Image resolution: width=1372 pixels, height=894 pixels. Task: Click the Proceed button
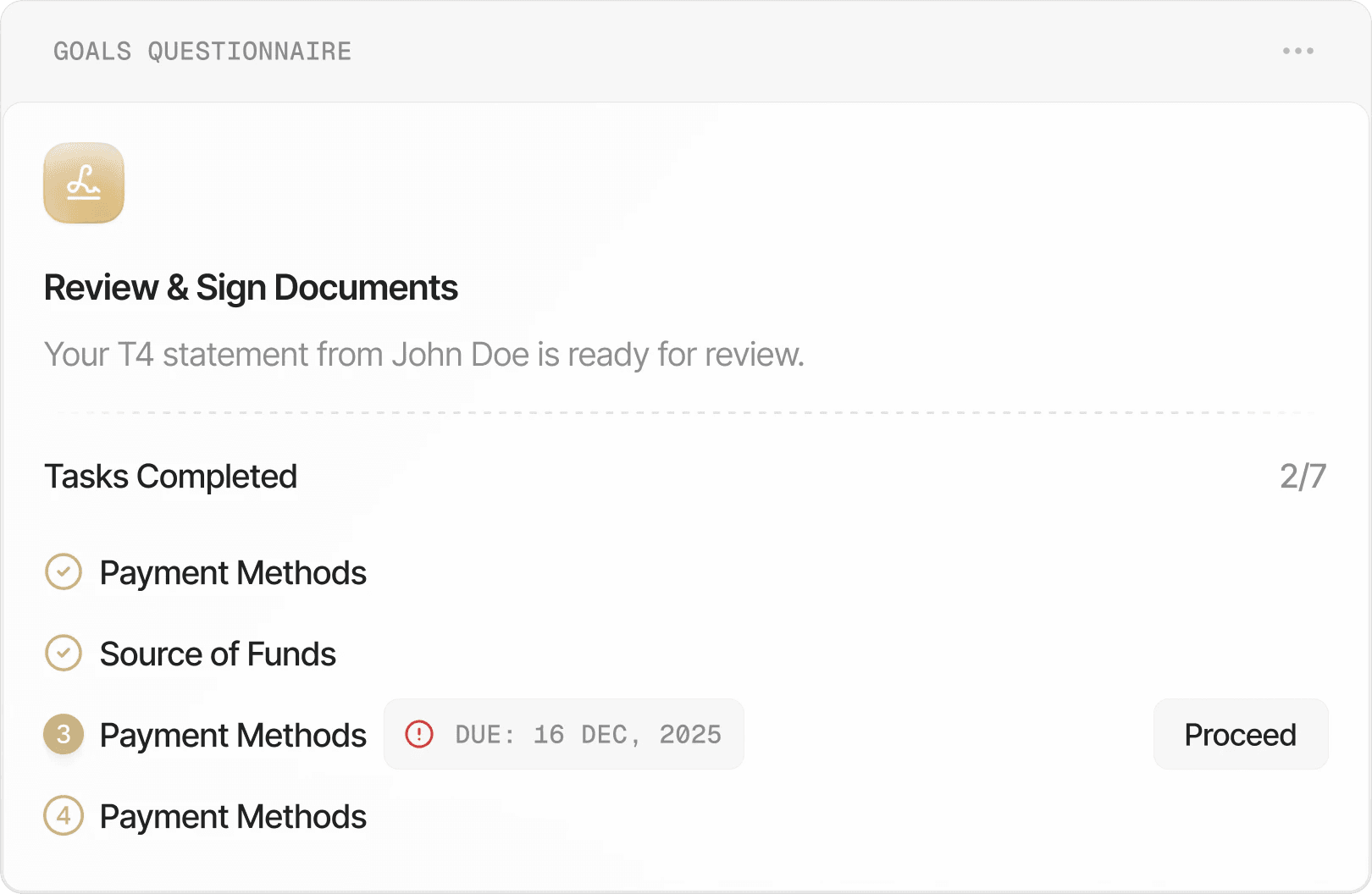[1241, 734]
